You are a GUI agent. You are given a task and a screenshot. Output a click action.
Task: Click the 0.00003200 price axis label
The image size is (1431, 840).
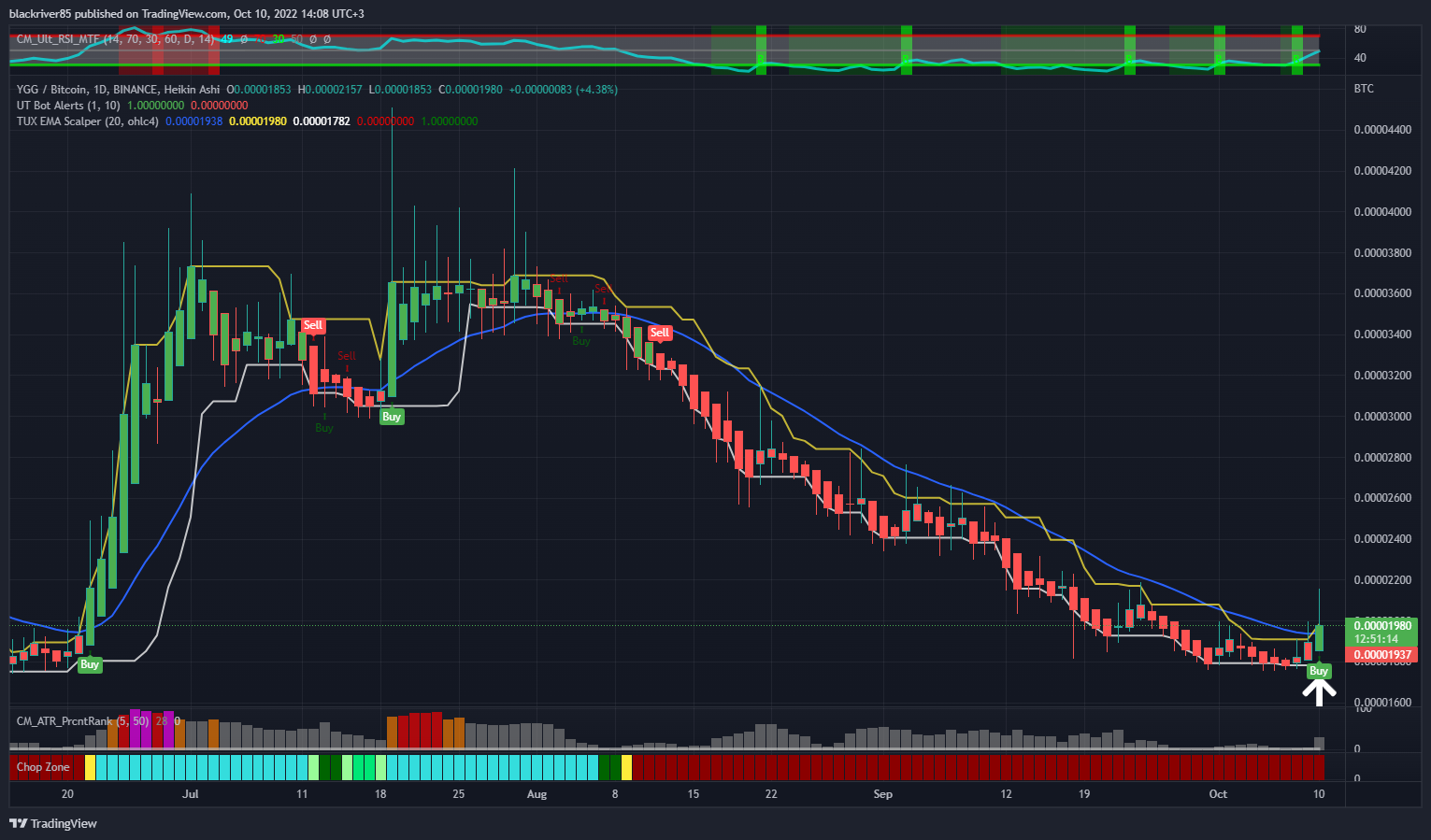click(1382, 376)
